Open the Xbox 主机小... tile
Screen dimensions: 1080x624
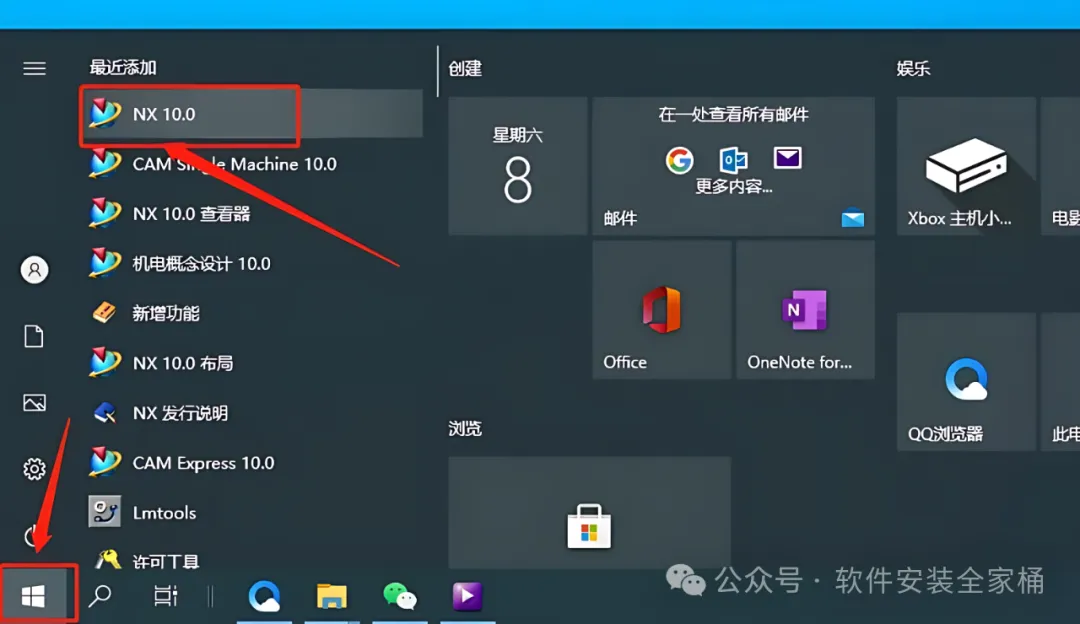[966, 166]
